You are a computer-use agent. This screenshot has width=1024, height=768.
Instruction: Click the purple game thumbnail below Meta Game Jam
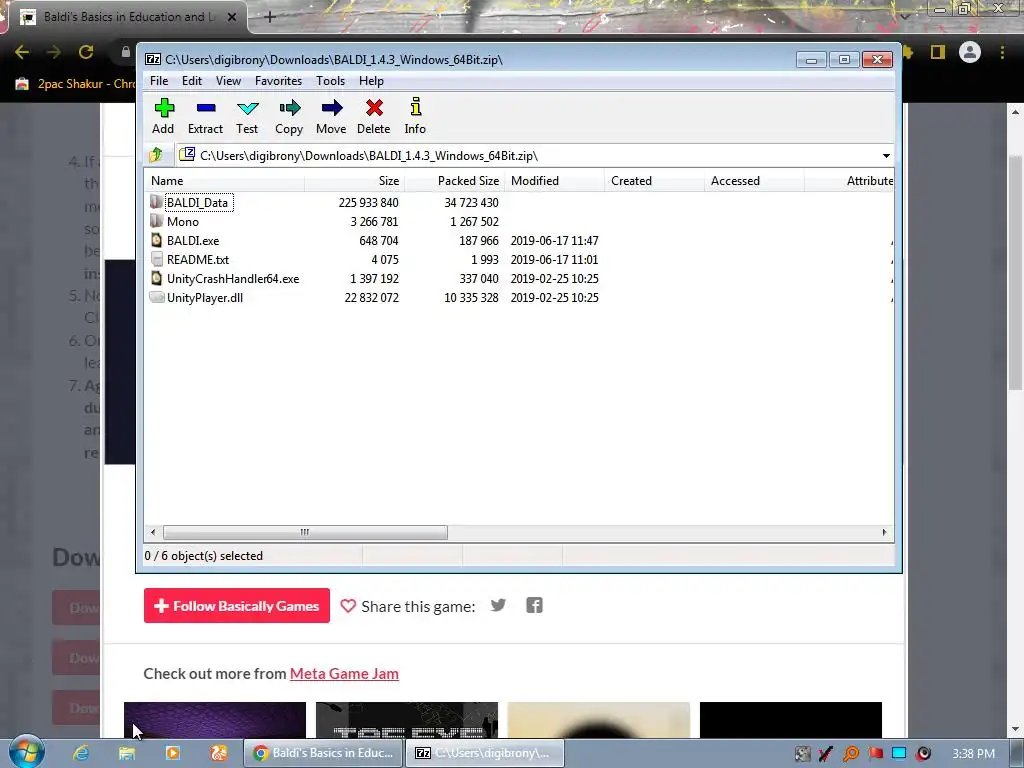point(215,720)
